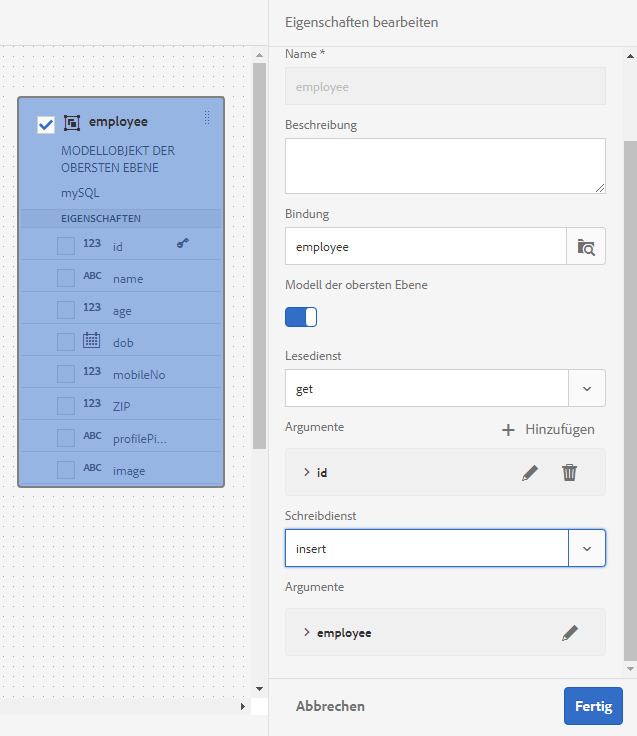
Task: Click the Bindung input field
Action: [x=426, y=246]
